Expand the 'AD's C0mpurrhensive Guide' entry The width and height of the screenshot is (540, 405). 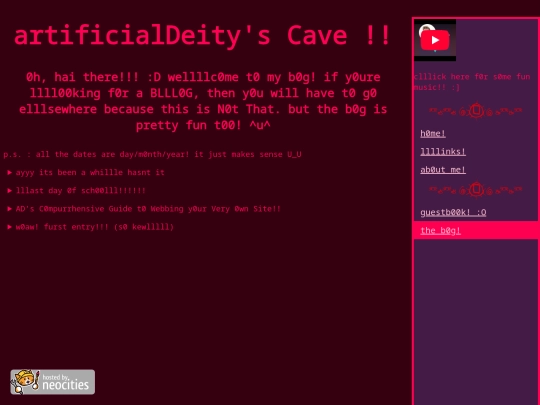coord(144,209)
